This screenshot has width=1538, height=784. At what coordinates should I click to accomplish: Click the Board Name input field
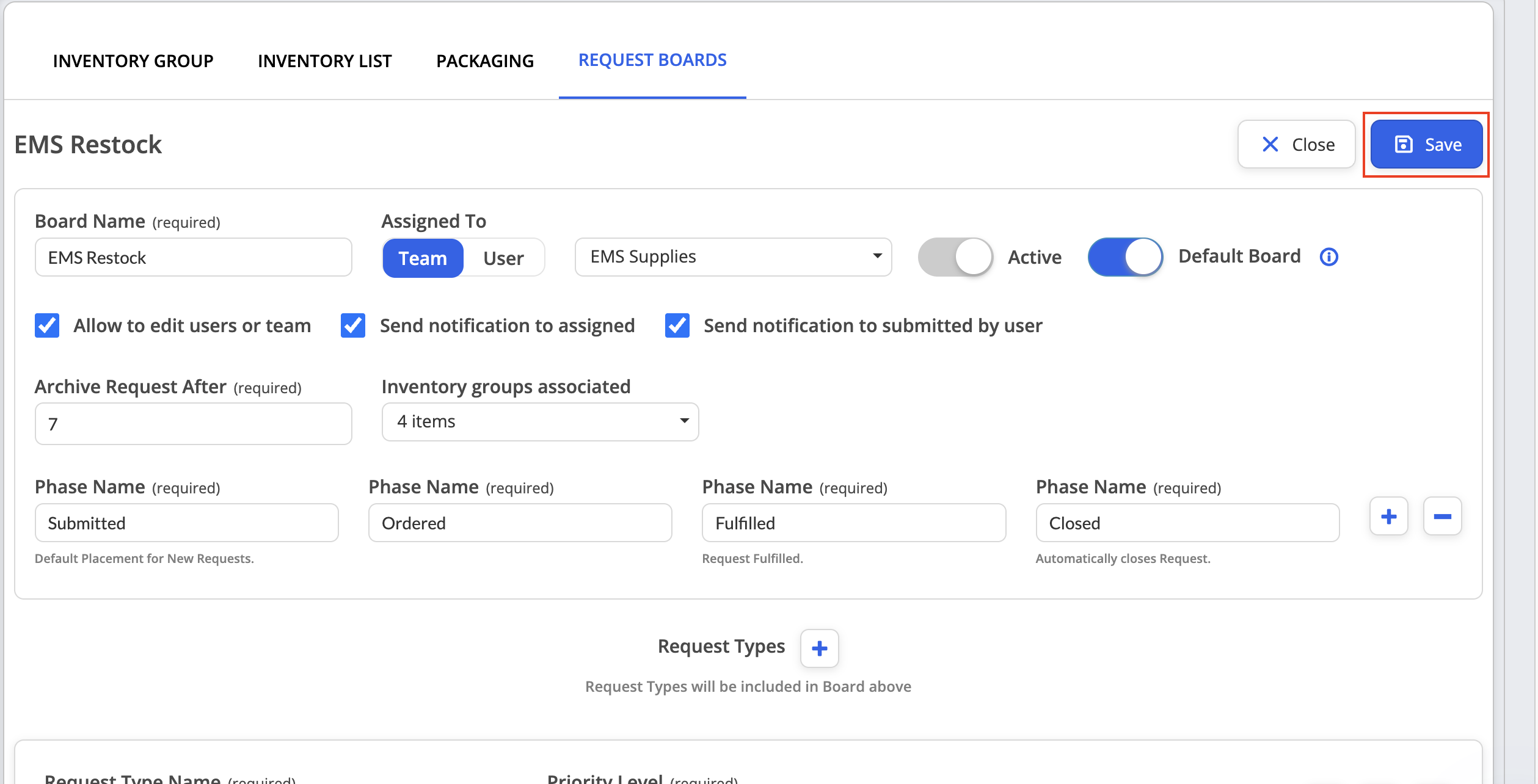(x=193, y=257)
